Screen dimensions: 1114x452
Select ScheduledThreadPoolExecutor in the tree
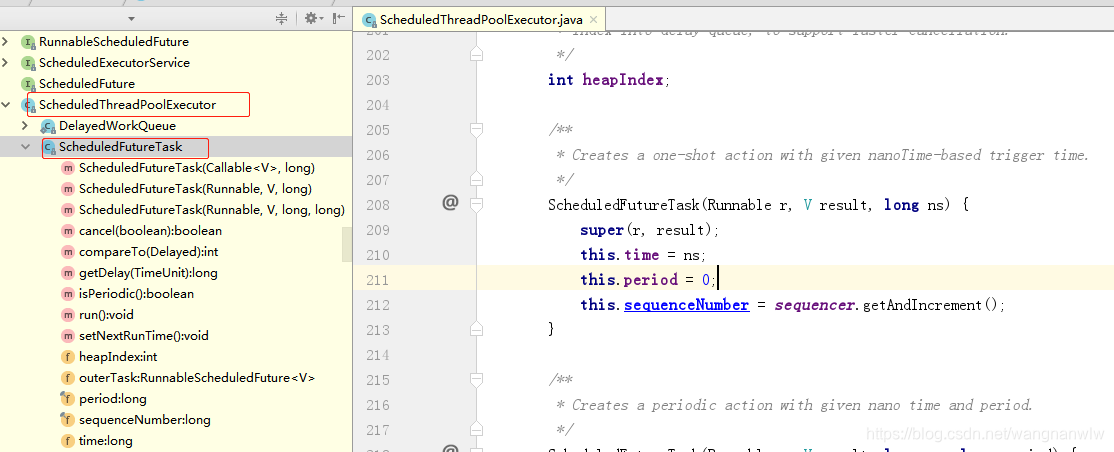[x=127, y=105]
